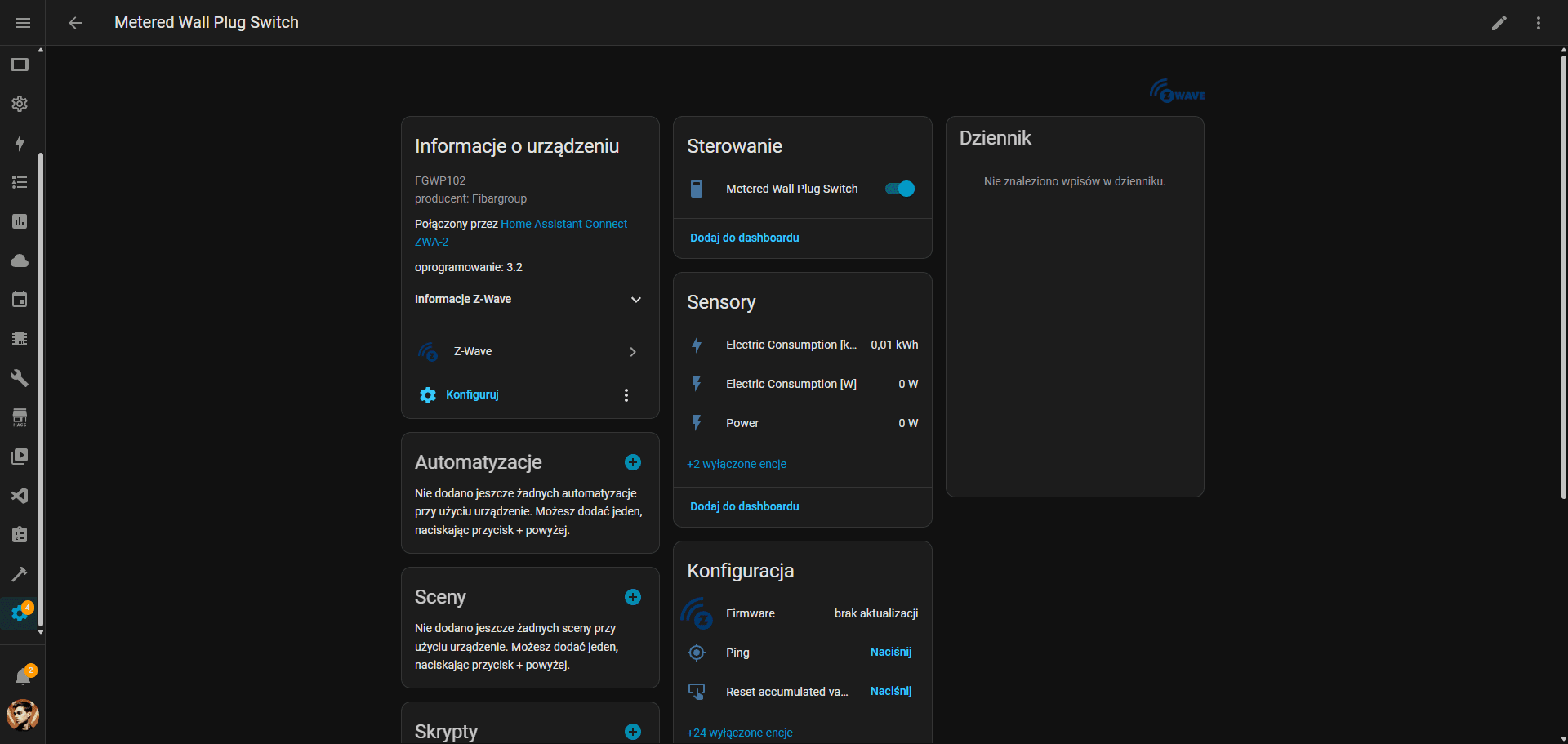Open the hamburger sidebar menu
1568x744 pixels.
(23, 23)
